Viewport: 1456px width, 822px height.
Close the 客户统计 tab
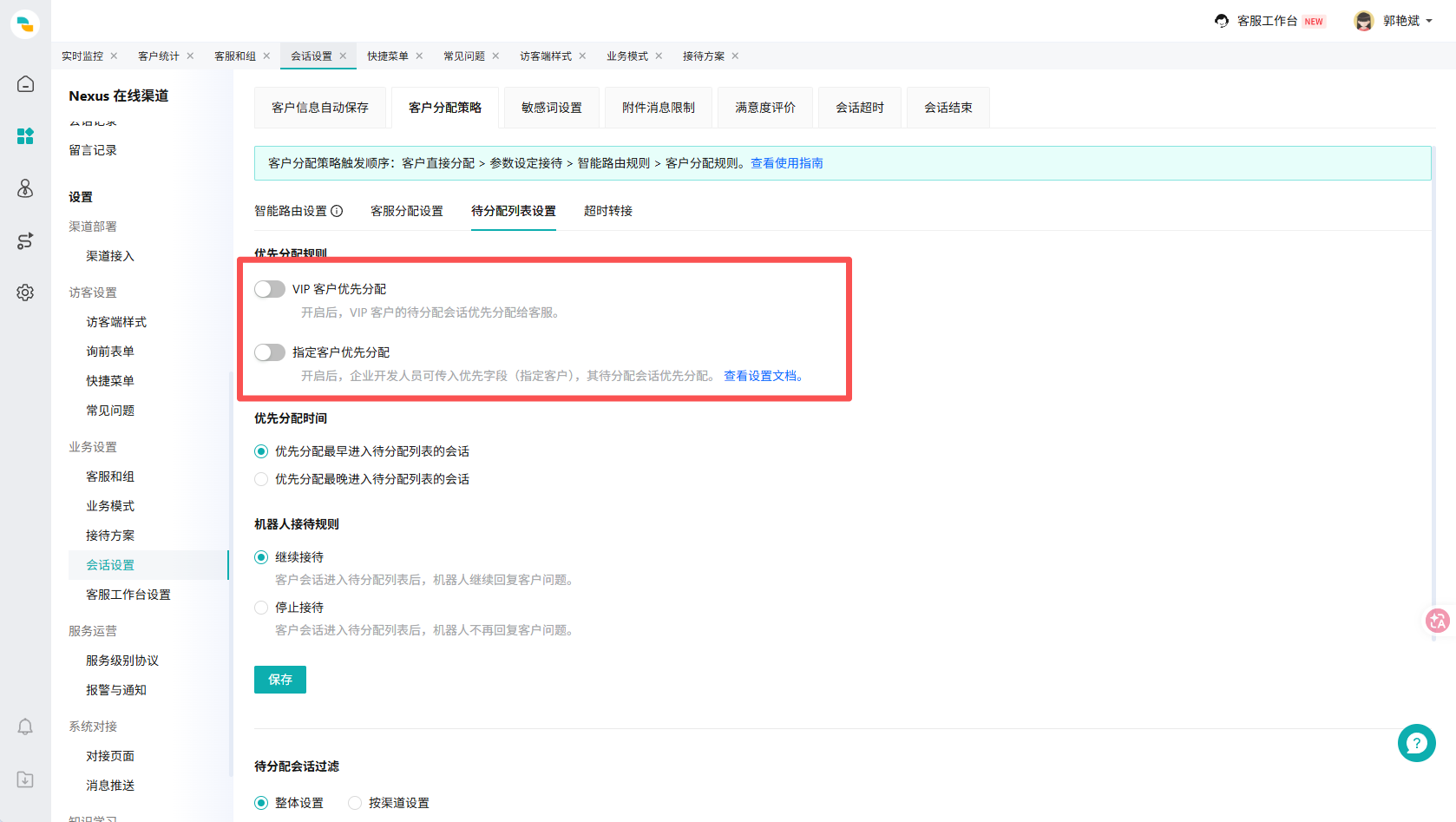tap(190, 56)
